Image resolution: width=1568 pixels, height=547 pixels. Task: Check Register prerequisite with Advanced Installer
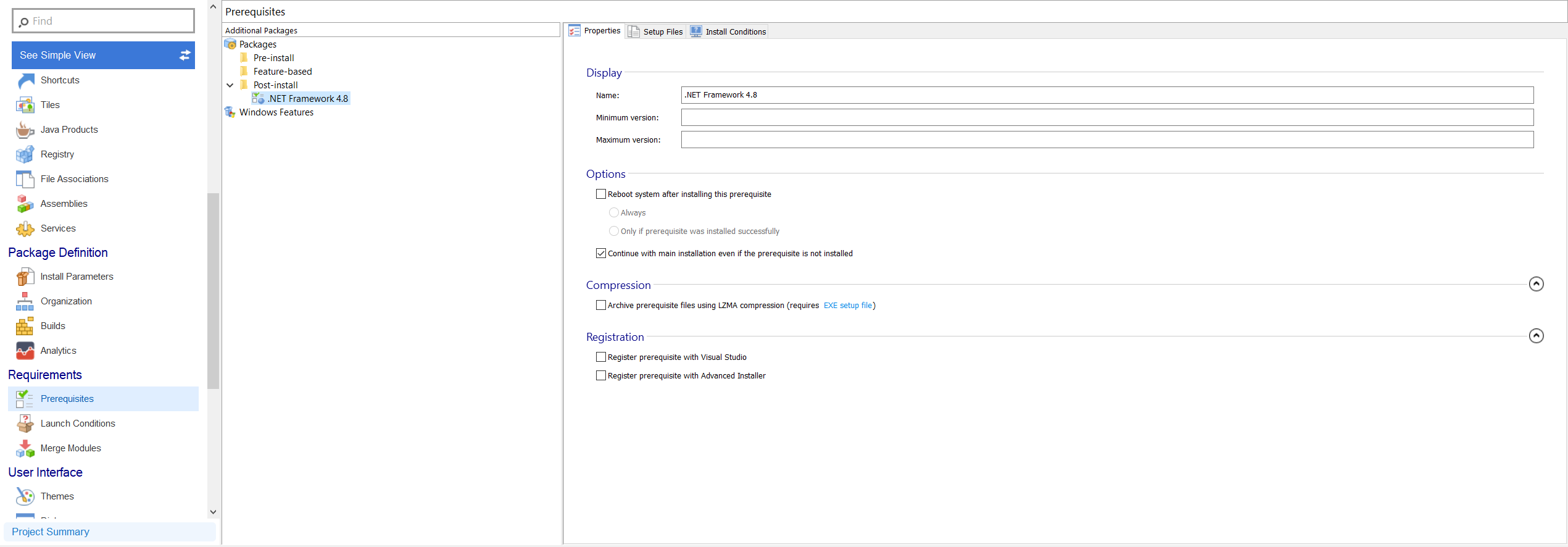click(x=601, y=375)
